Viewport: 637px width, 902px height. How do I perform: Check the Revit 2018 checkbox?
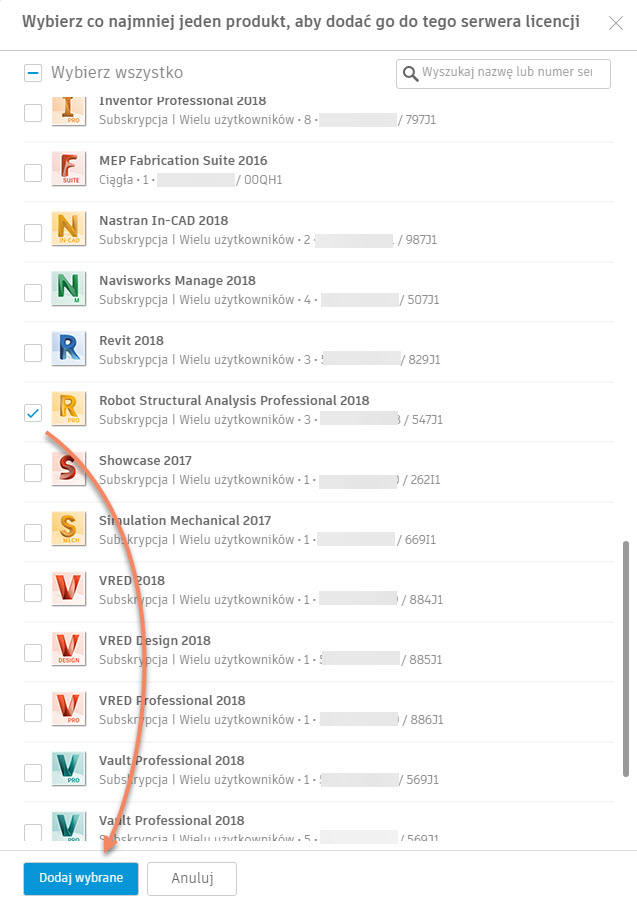(x=33, y=352)
